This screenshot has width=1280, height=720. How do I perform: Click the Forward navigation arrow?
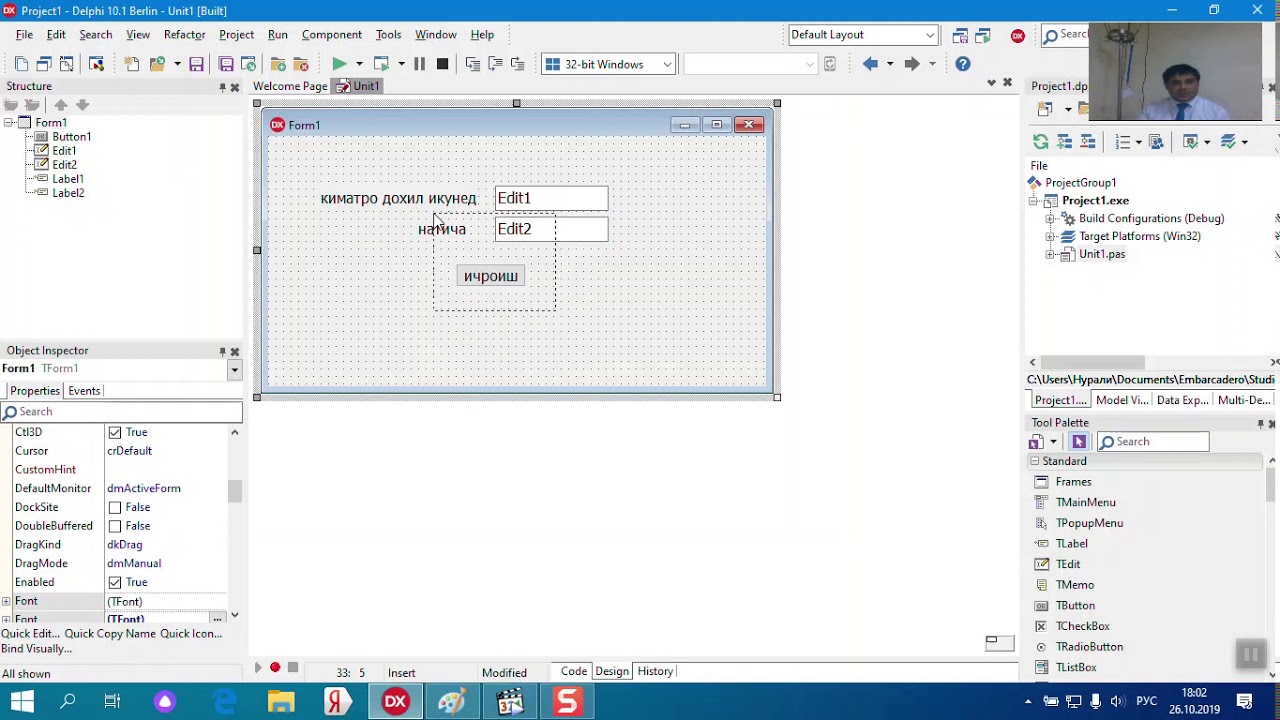pyautogui.click(x=912, y=64)
